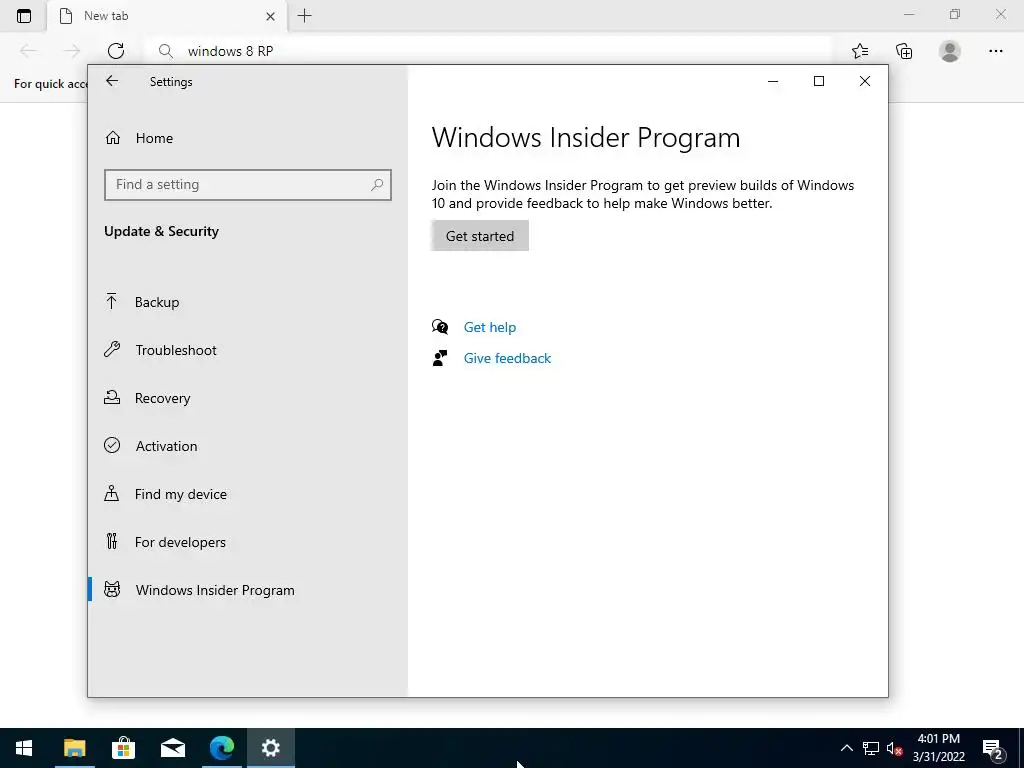Click the back arrow in Settings

112,81
